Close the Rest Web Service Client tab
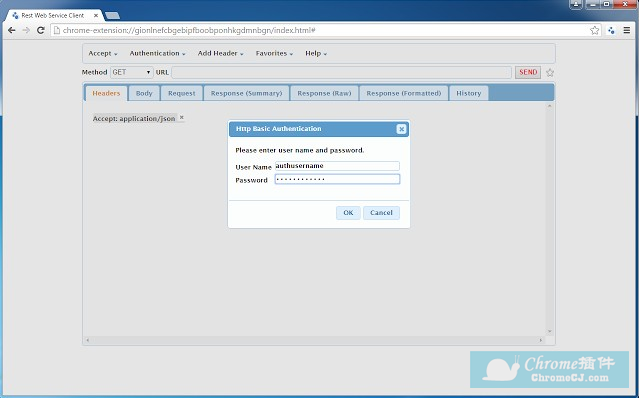This screenshot has width=639, height=398. point(96,15)
